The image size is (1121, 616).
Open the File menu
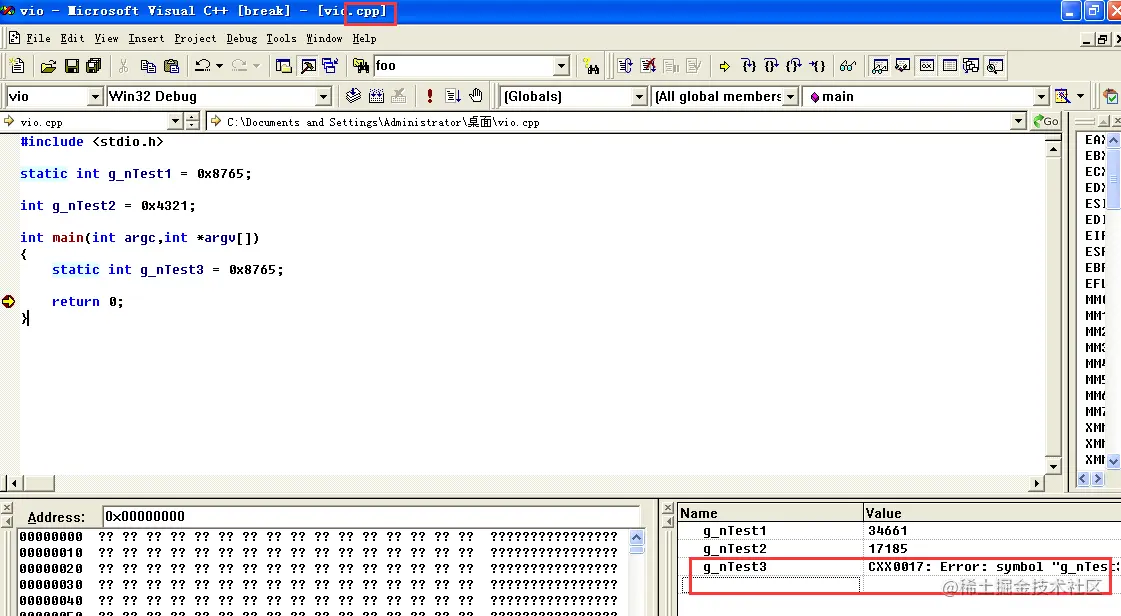(38, 39)
